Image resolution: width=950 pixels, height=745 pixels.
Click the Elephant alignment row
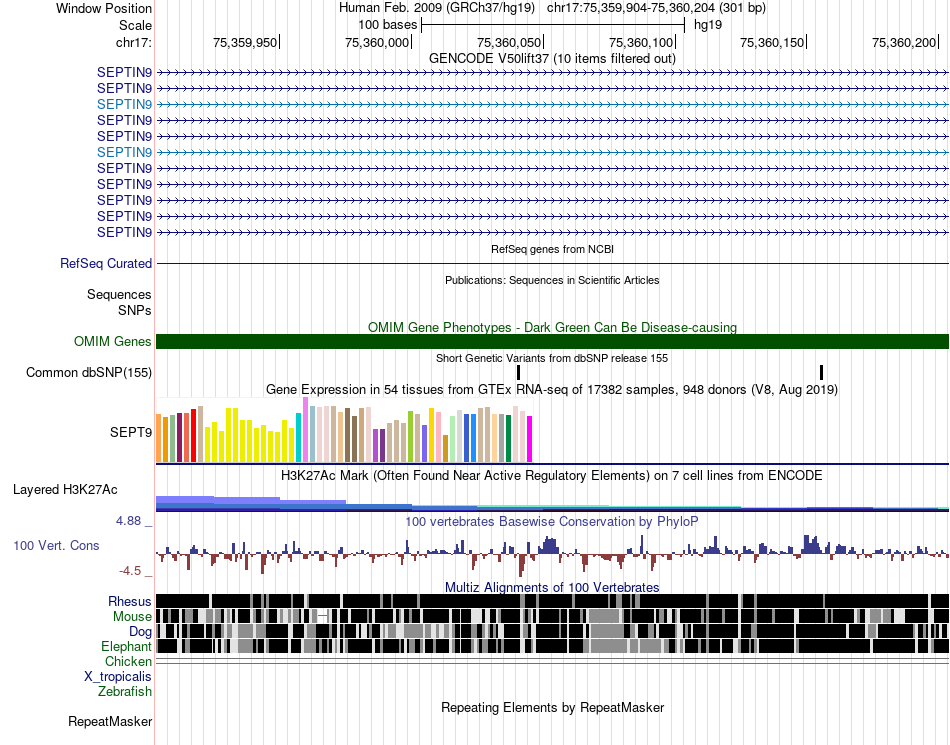(553, 646)
